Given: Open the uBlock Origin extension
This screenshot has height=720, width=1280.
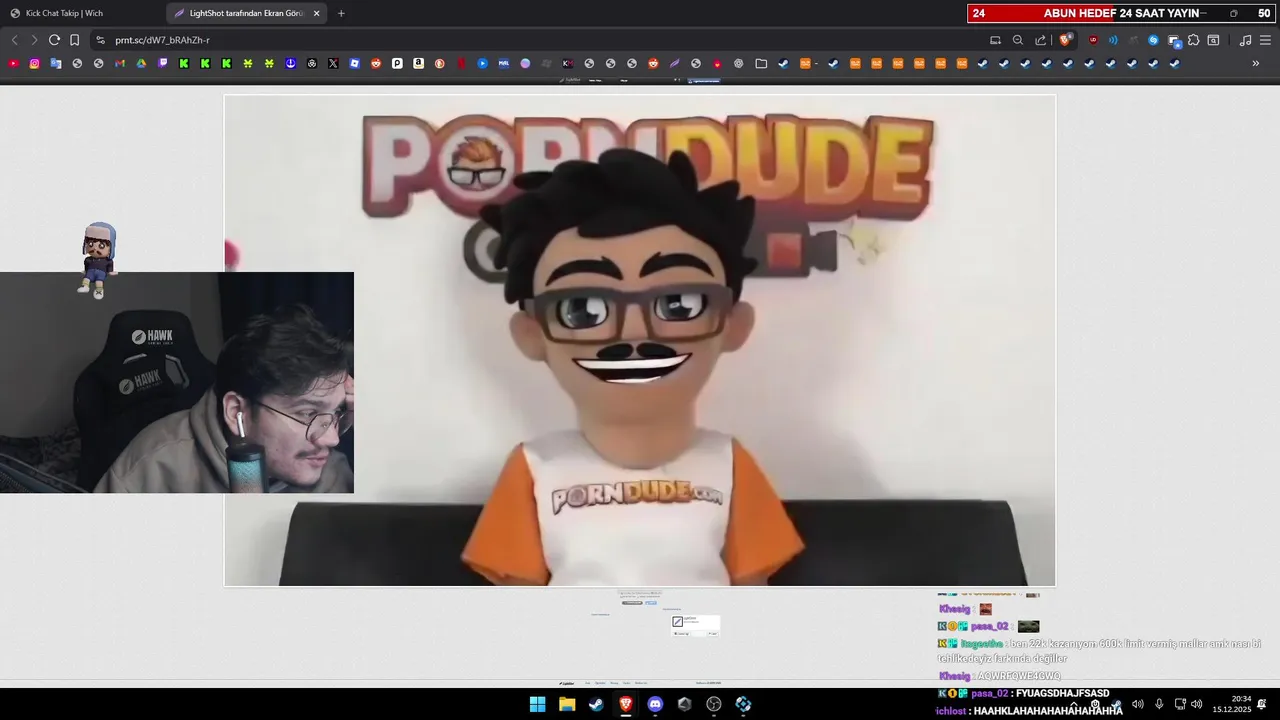Looking at the screenshot, I should click(1093, 40).
